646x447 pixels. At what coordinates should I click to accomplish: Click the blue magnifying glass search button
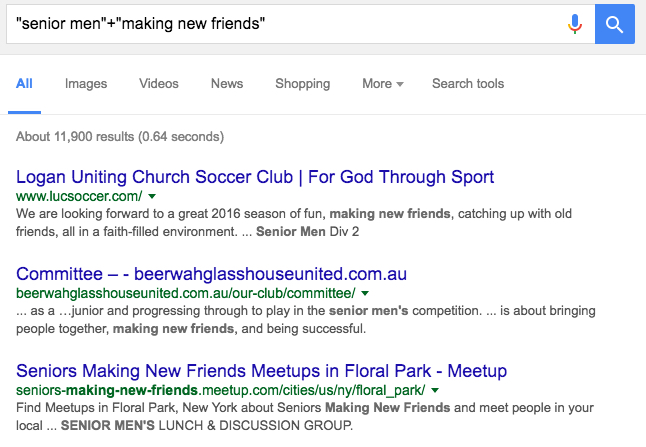coord(615,24)
